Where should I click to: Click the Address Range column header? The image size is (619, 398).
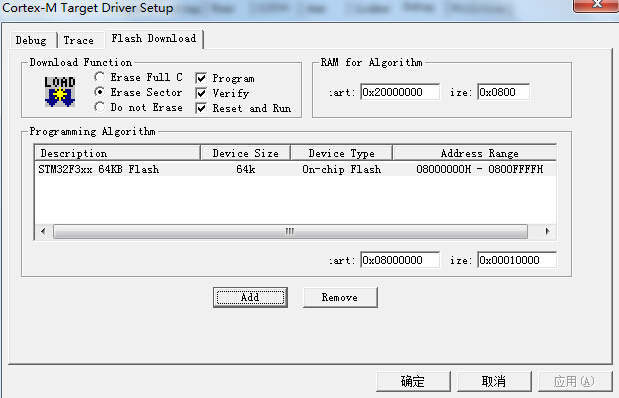(475, 153)
